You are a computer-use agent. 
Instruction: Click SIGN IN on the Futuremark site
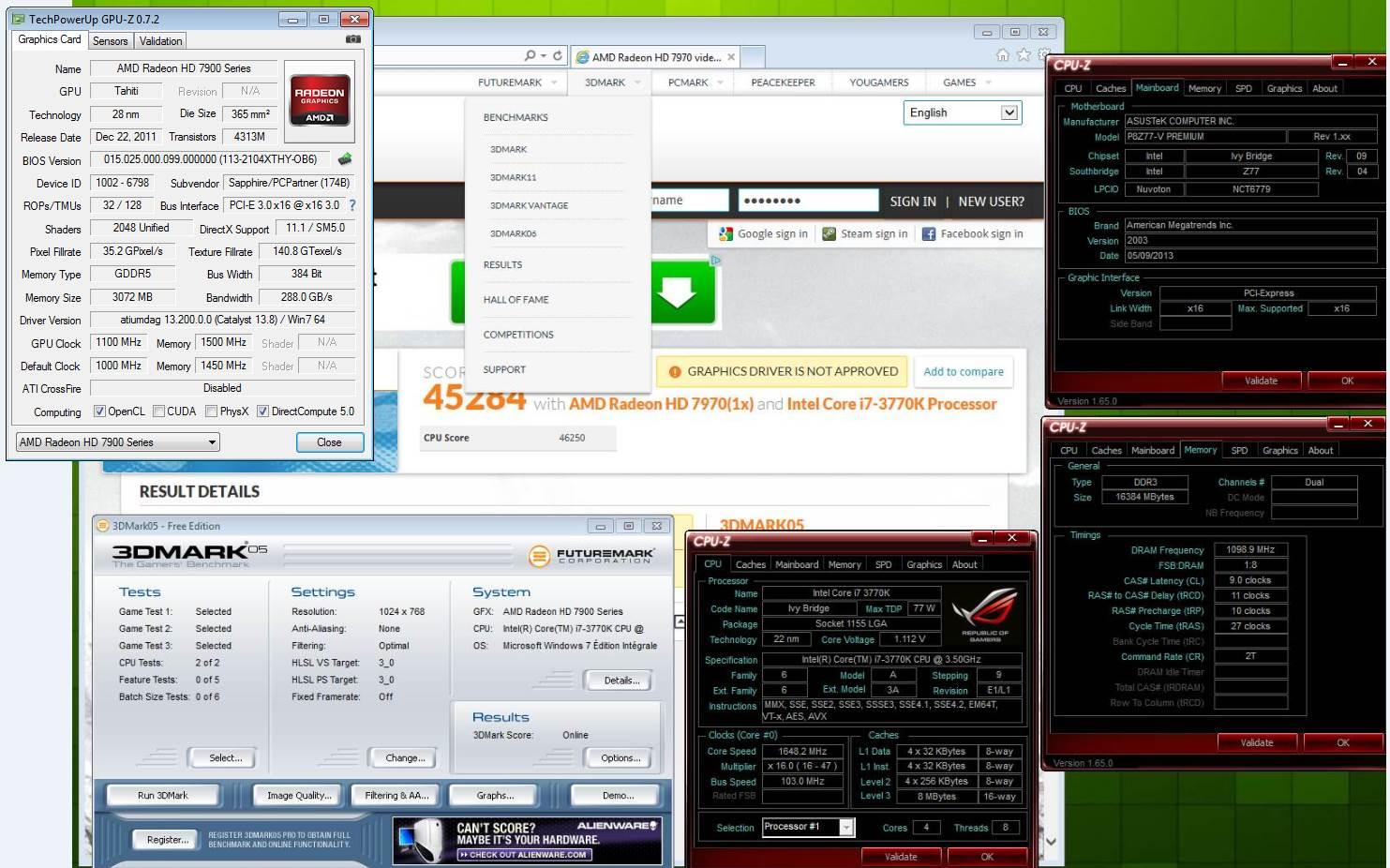tap(913, 202)
